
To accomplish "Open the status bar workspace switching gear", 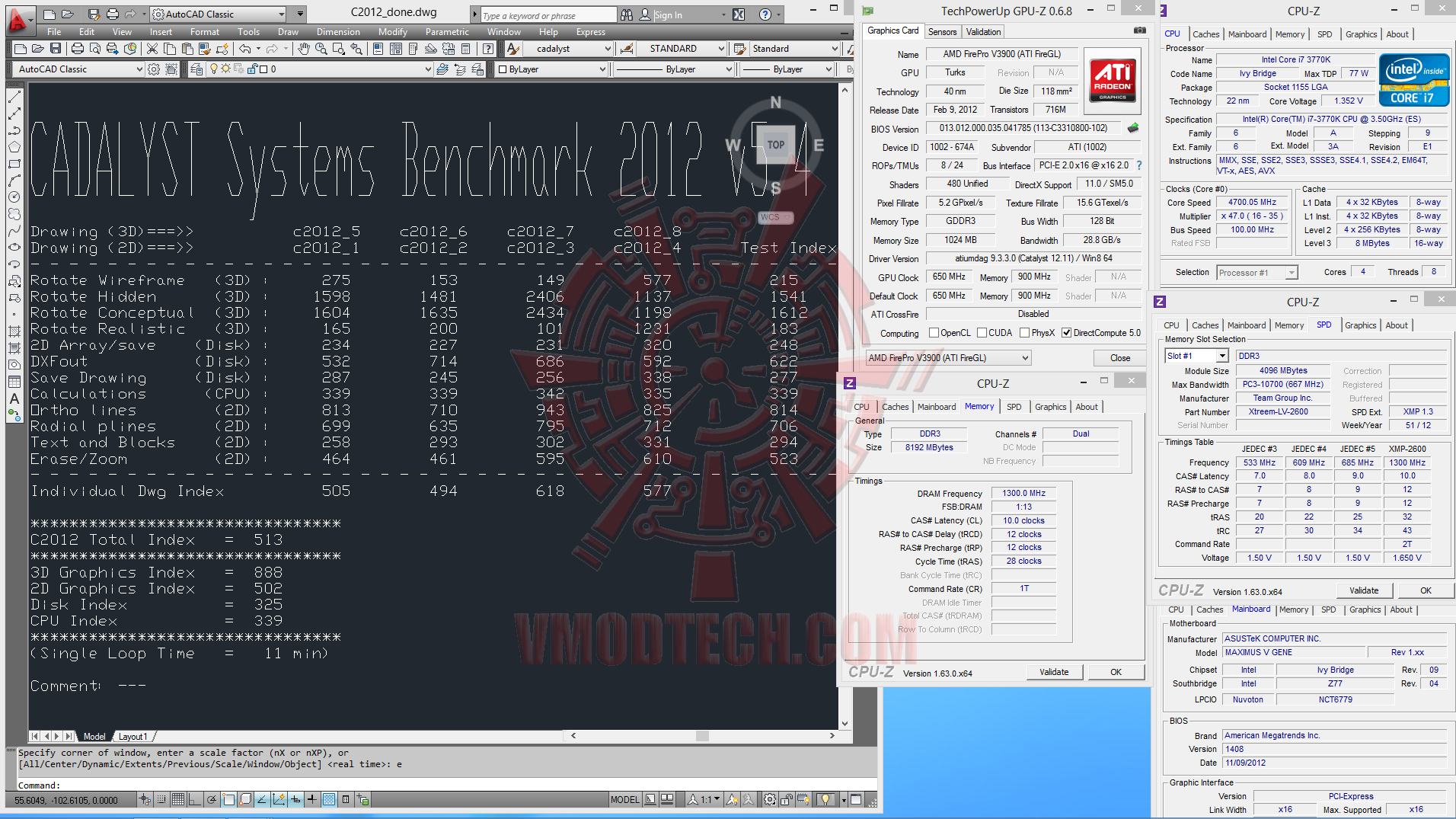I will tap(771, 799).
